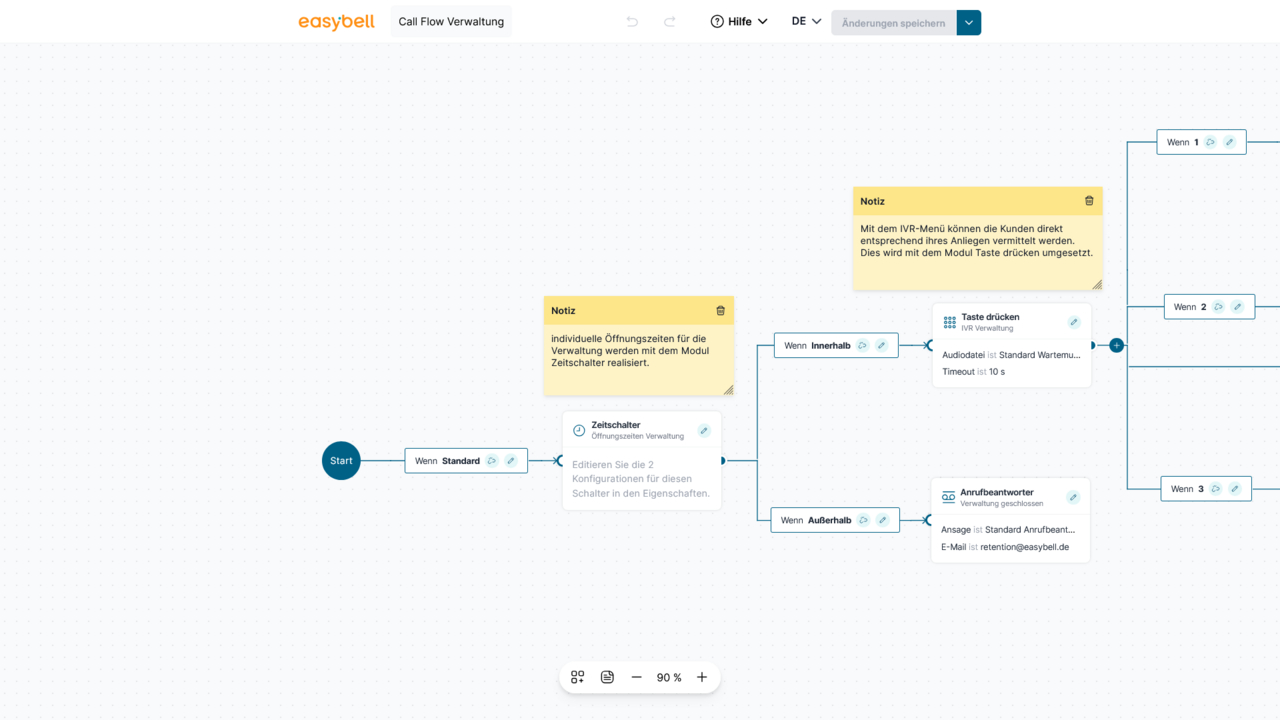Viewport: 1280px width, 720px height.
Task: Edit the Taste drücken module
Action: pos(1074,322)
